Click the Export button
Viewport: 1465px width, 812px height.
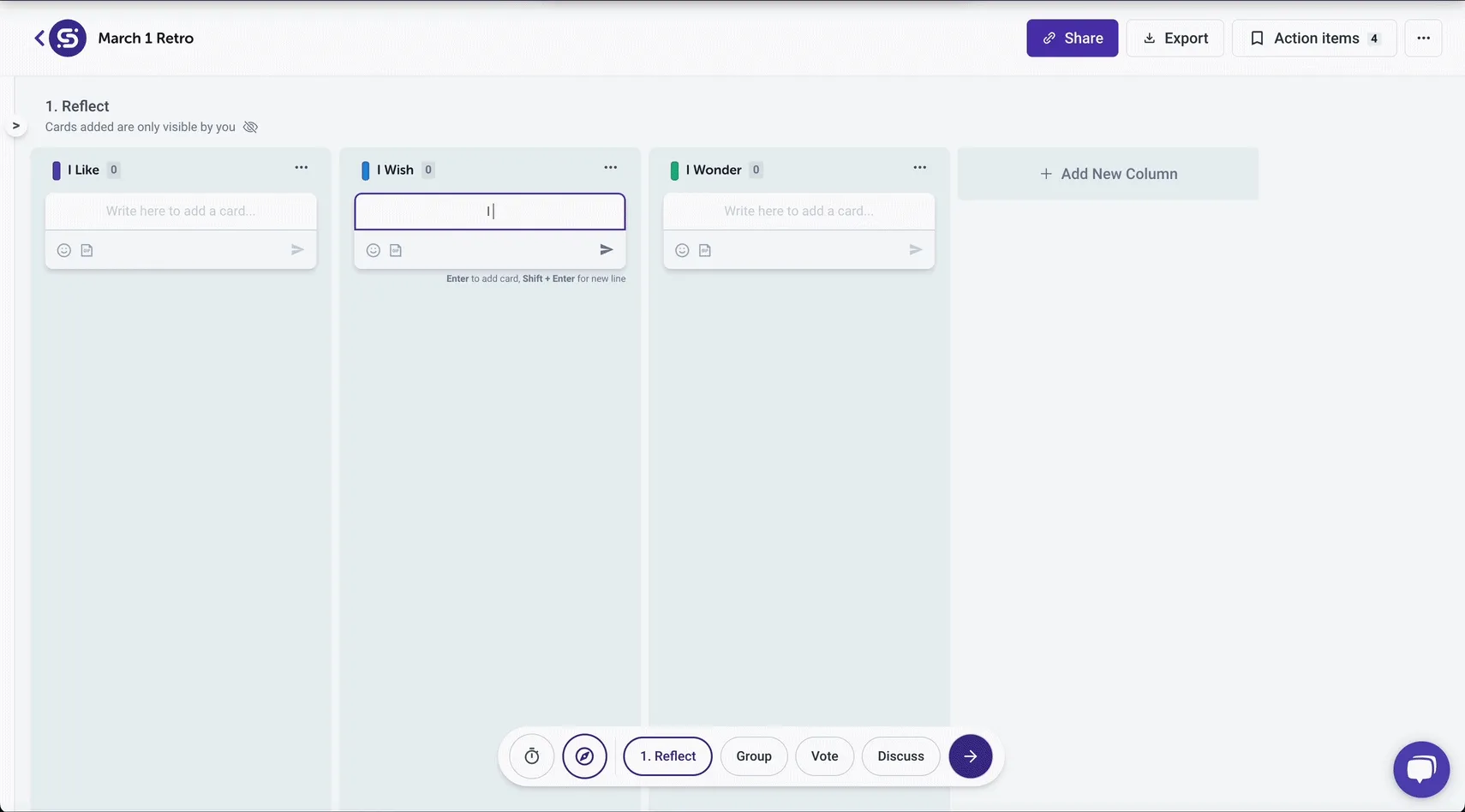click(1175, 38)
